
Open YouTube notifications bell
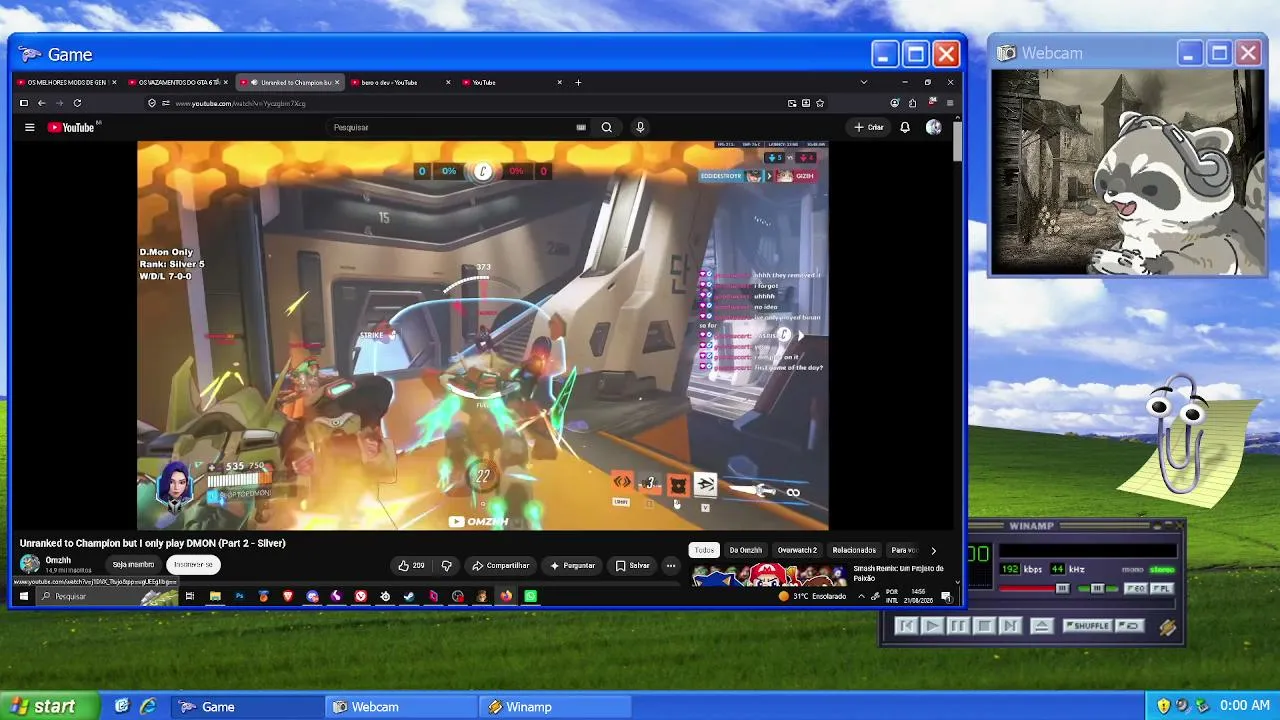click(905, 127)
